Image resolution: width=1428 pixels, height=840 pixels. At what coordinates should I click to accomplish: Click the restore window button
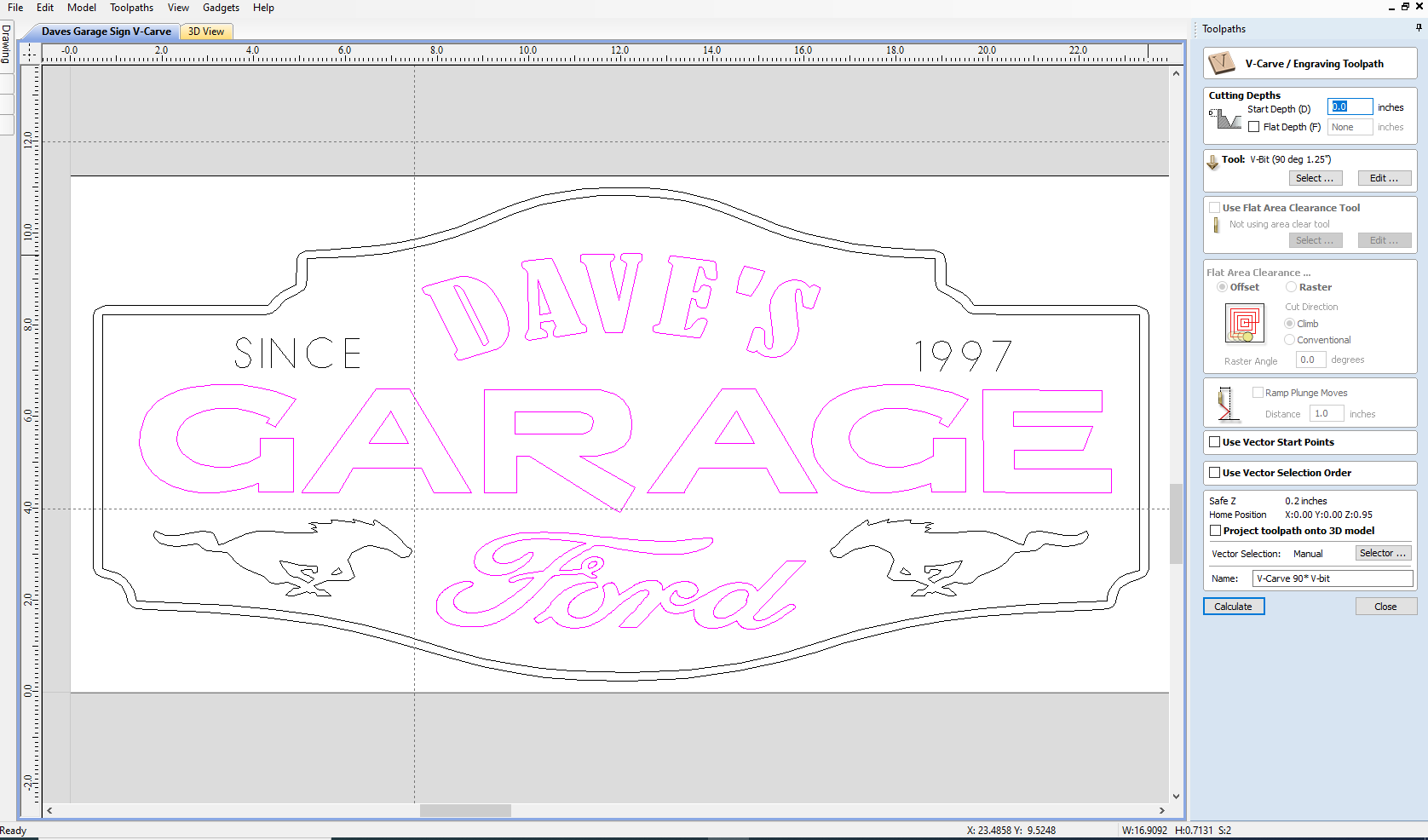click(1405, 6)
